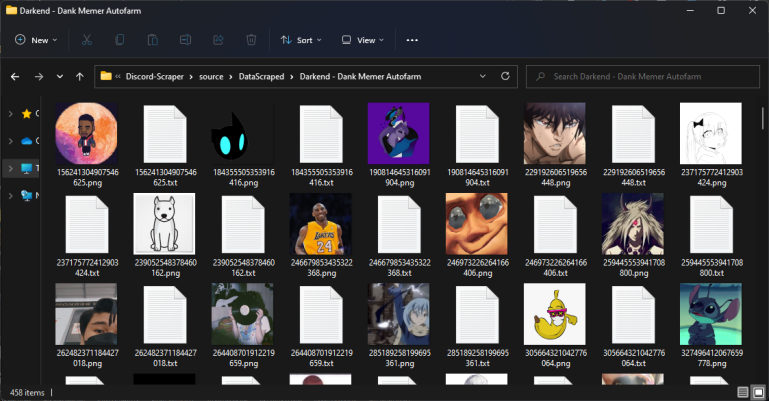The height and width of the screenshot is (401, 769).
Task: Click Discord-Scraper in the address path
Action: coord(154,76)
